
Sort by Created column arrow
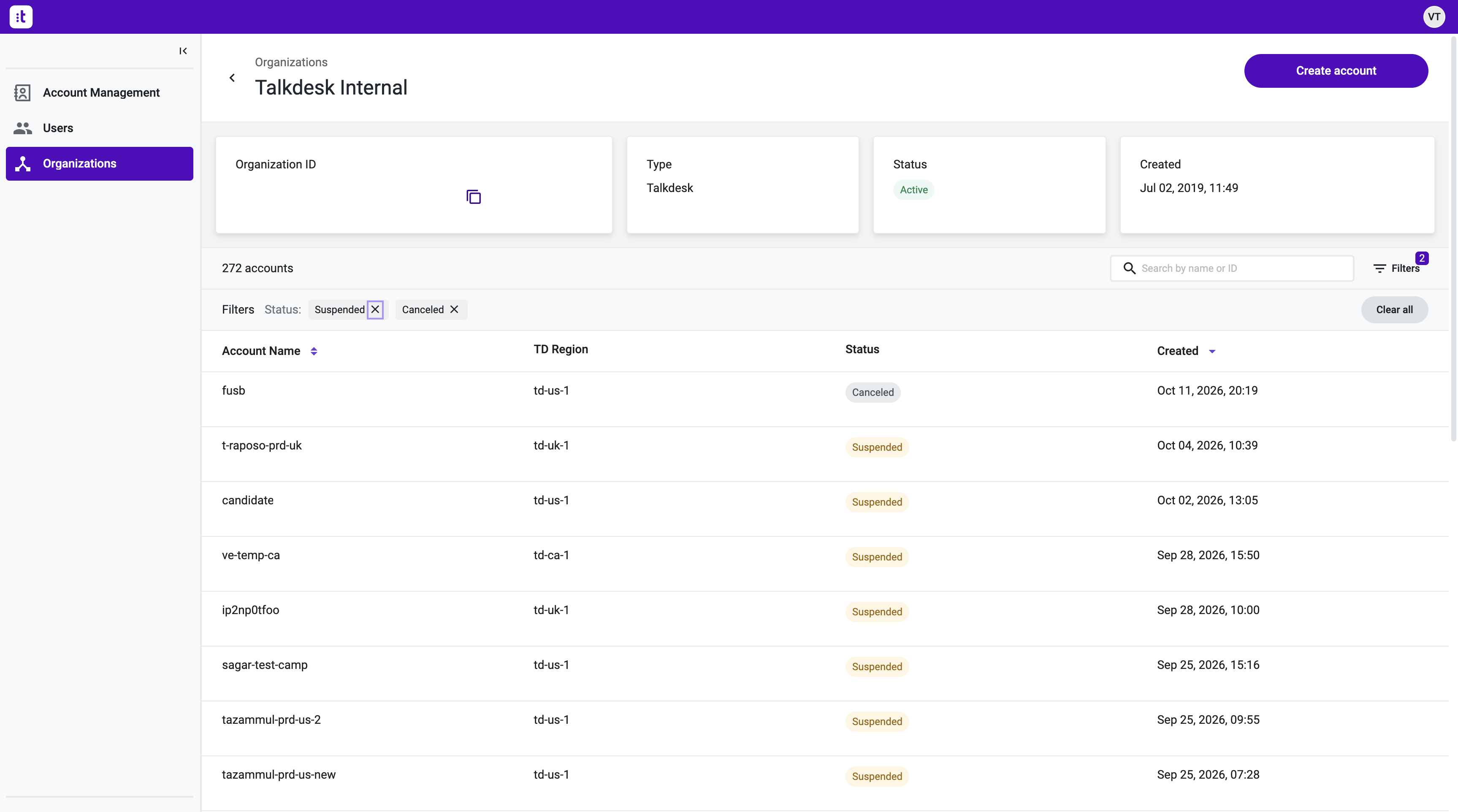(1212, 352)
